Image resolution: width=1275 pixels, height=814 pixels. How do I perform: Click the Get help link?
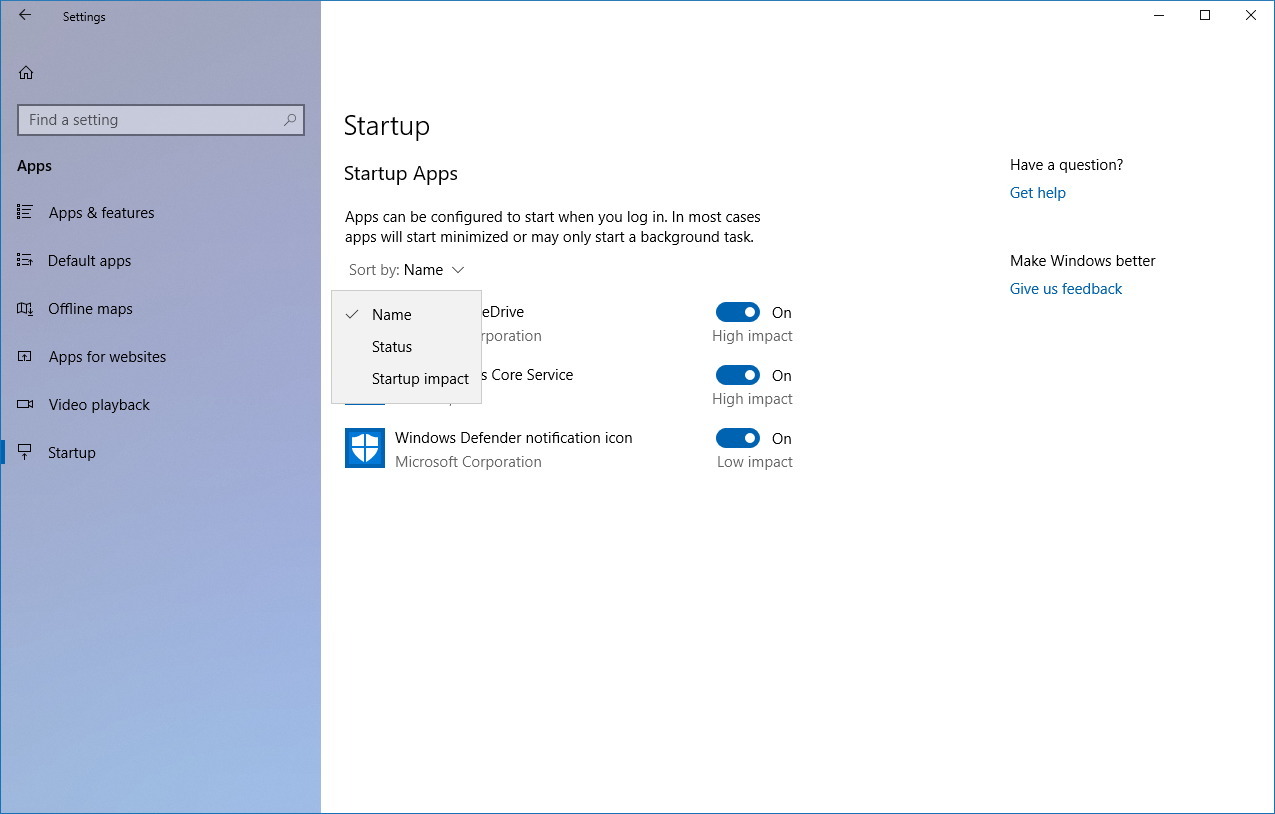(x=1037, y=192)
